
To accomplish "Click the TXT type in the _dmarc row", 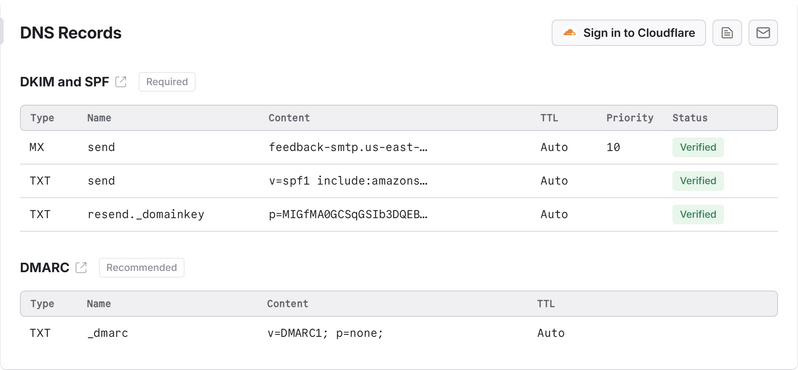I will (40, 333).
